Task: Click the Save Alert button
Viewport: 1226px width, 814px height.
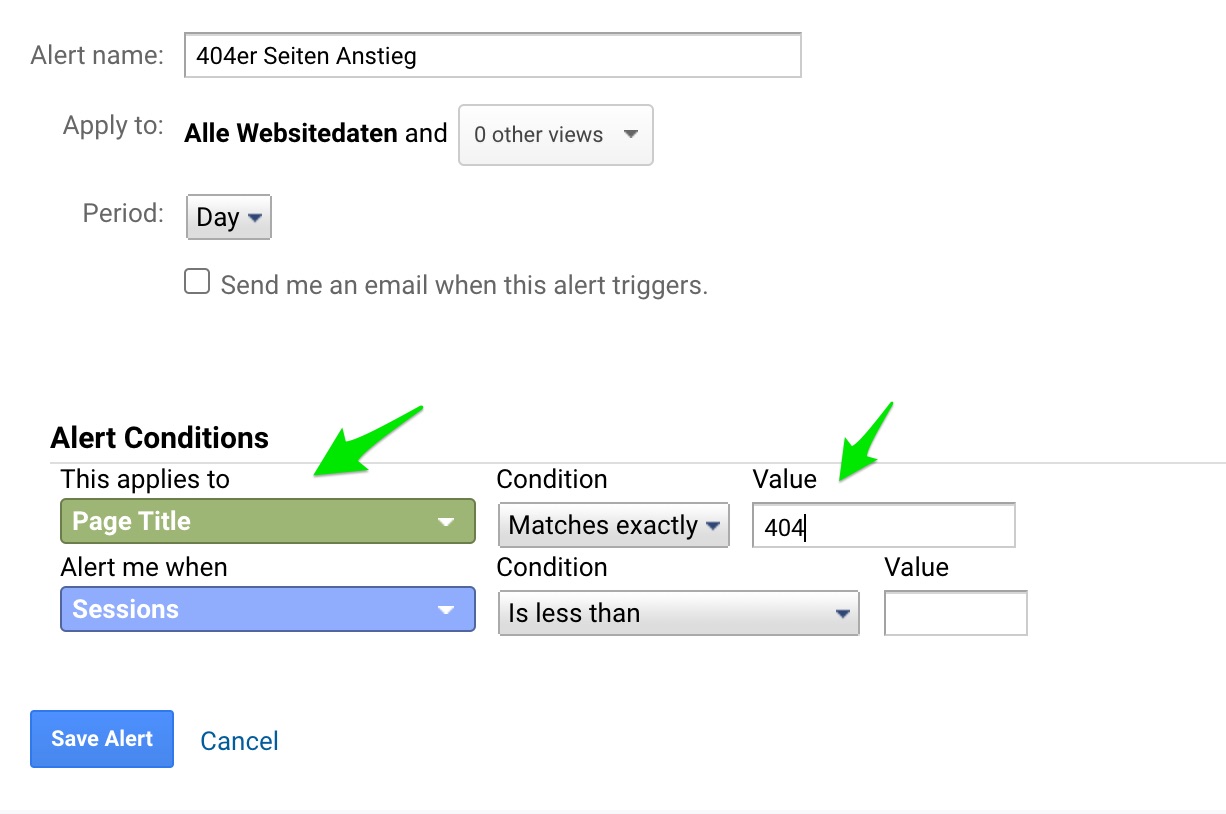Action: click(101, 738)
